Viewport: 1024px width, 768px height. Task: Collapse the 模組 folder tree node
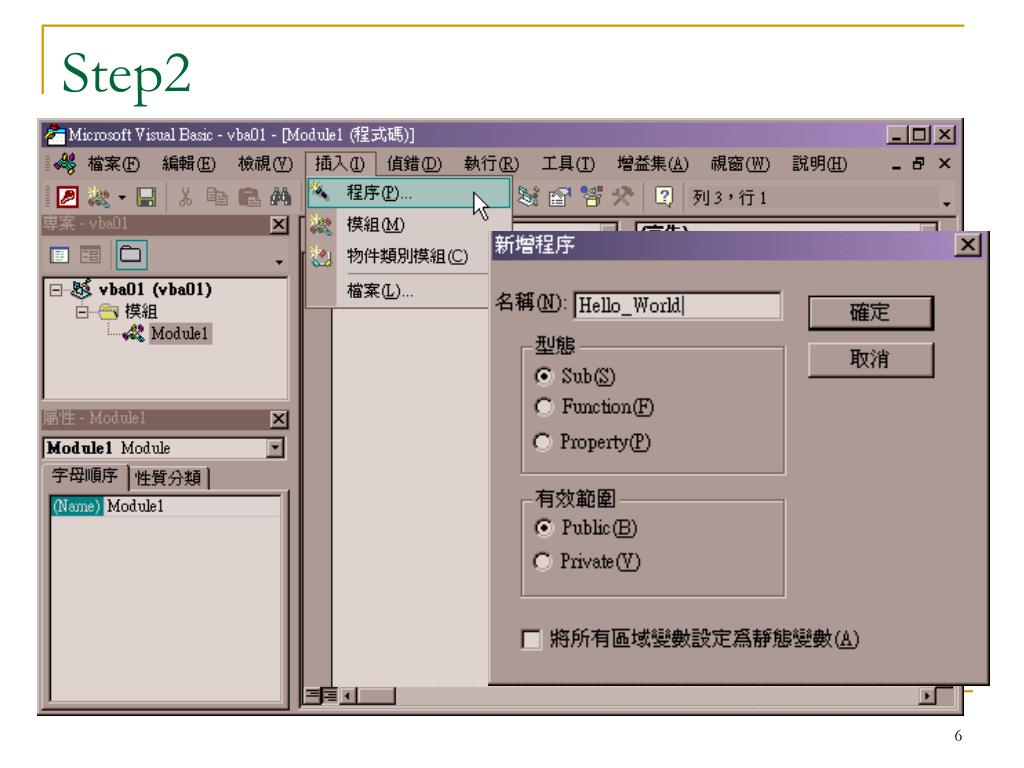[x=82, y=312]
